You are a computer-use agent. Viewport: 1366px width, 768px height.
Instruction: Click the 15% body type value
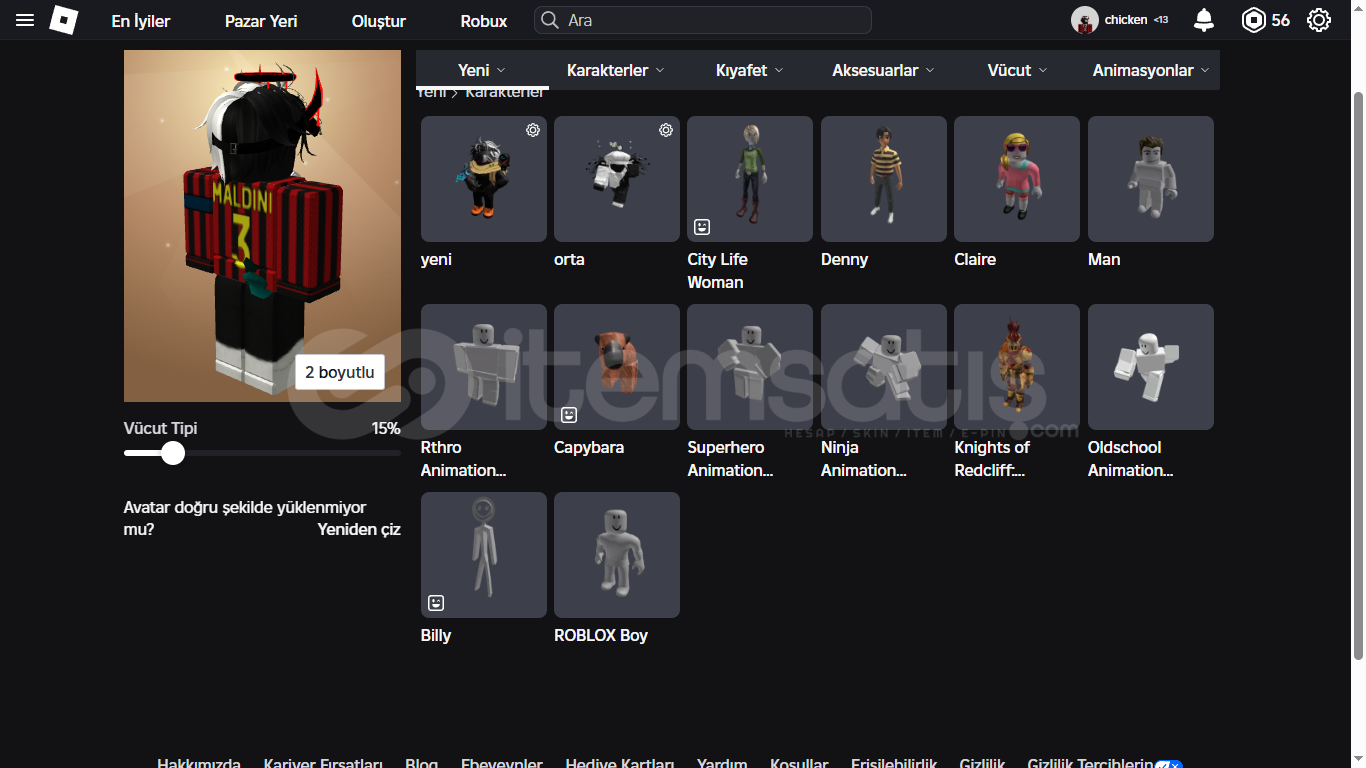(386, 428)
